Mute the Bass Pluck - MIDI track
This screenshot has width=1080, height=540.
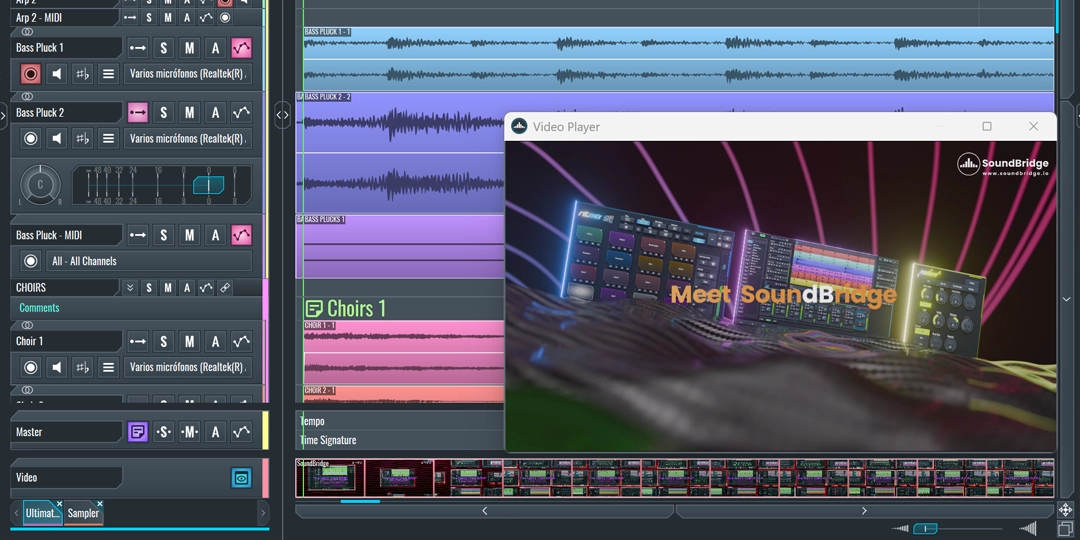189,235
